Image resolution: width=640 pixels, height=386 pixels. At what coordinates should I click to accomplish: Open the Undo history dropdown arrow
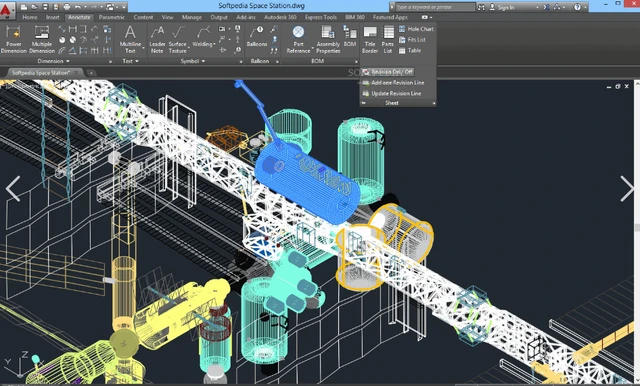coord(85,7)
